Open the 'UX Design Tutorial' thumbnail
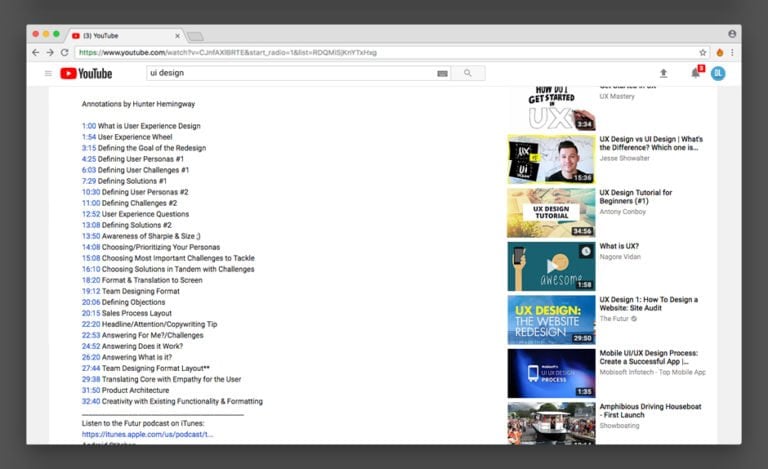The image size is (768, 469). click(x=552, y=213)
